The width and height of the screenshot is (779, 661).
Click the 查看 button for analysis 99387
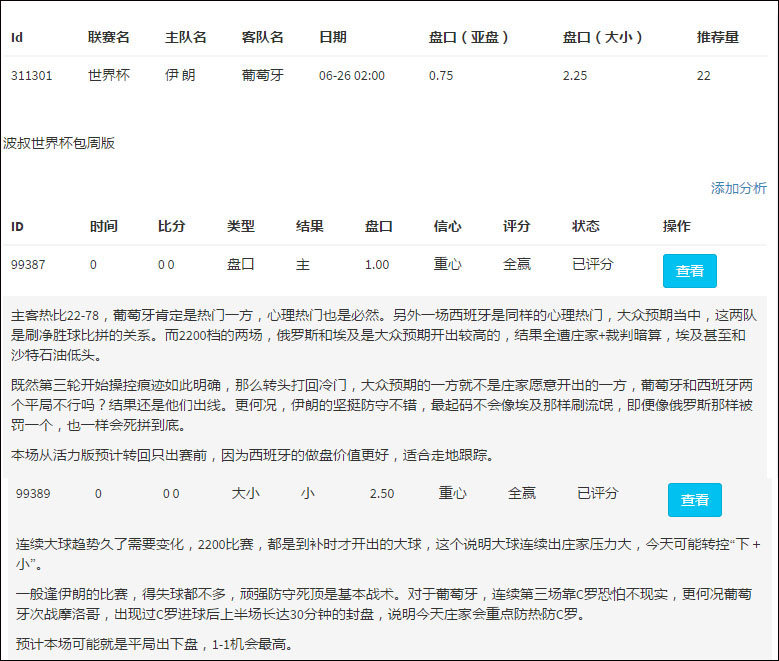point(690,271)
